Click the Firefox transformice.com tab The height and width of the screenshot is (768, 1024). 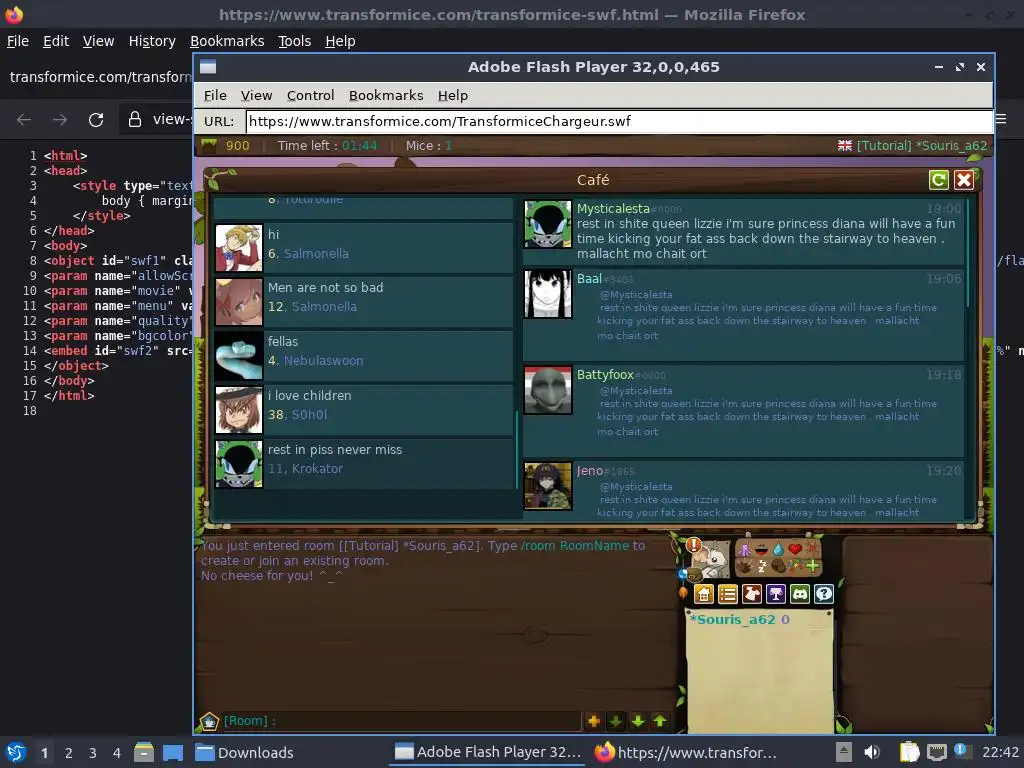98,77
